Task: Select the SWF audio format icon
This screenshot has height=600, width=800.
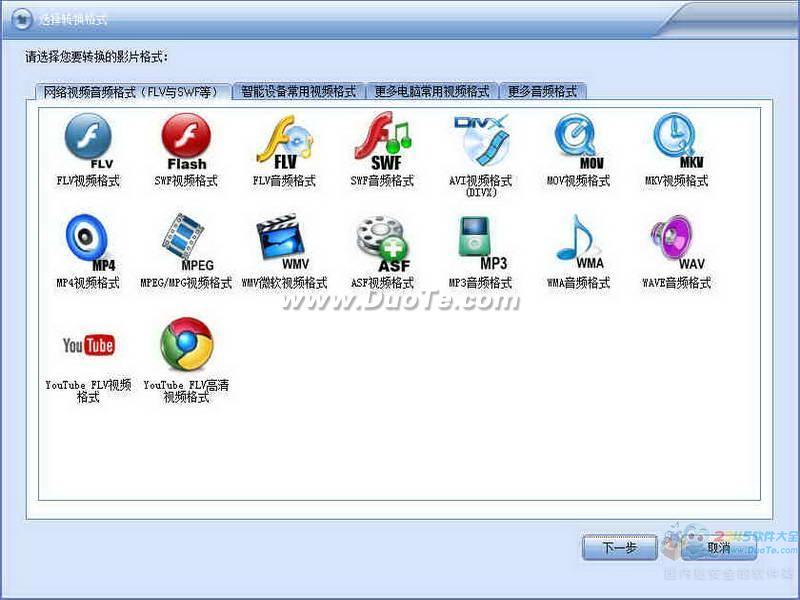Action: click(x=383, y=141)
